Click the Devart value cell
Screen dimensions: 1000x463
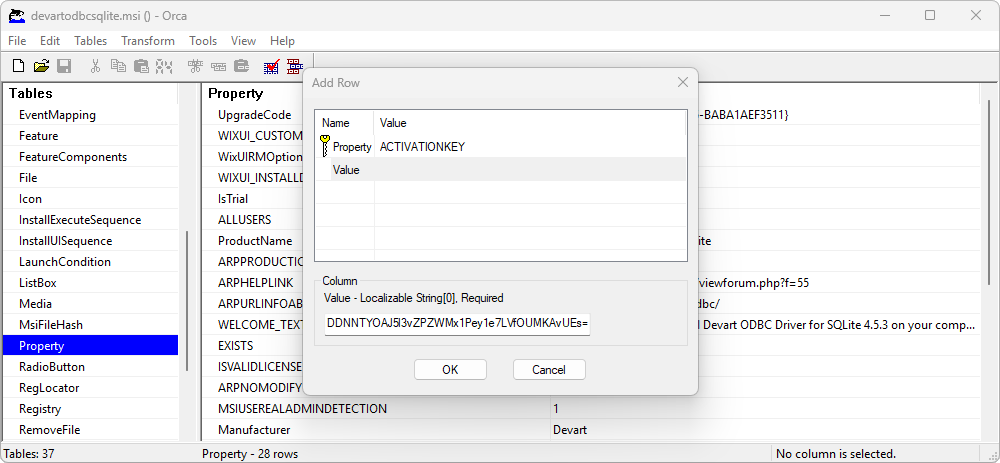pyautogui.click(x=570, y=430)
